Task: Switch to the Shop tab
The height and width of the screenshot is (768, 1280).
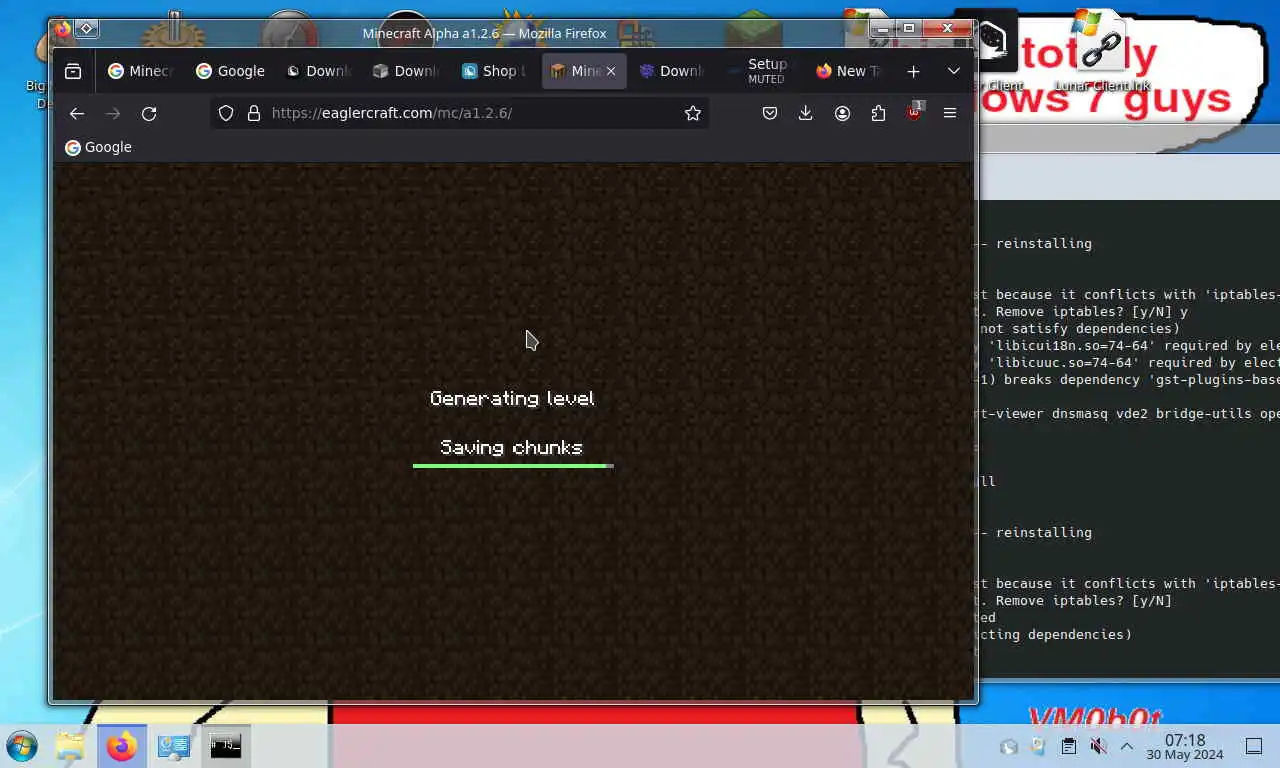Action: [494, 71]
